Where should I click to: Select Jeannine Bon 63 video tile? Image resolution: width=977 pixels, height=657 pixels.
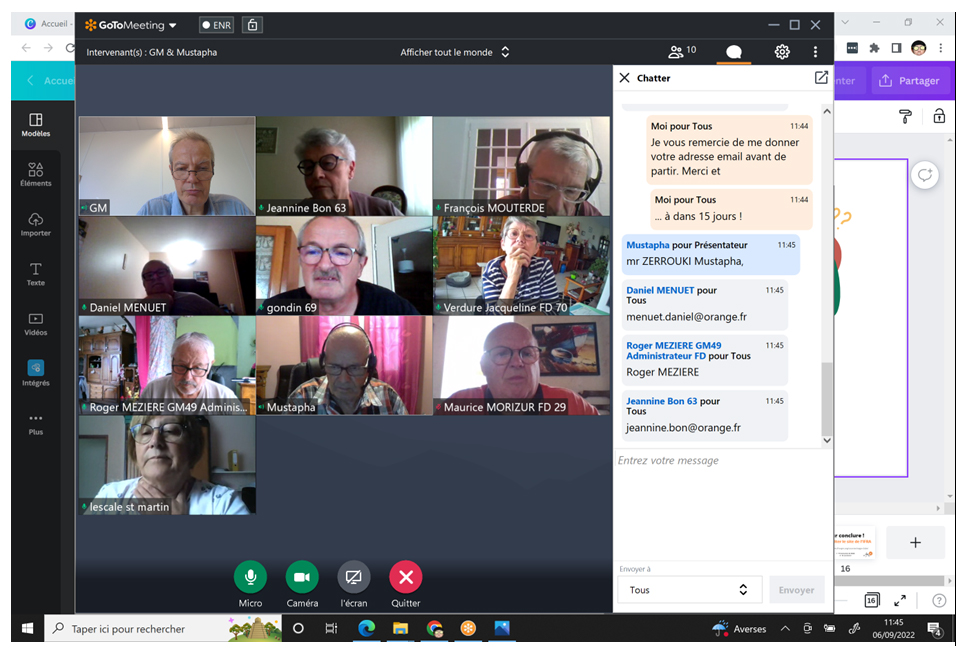click(x=344, y=166)
